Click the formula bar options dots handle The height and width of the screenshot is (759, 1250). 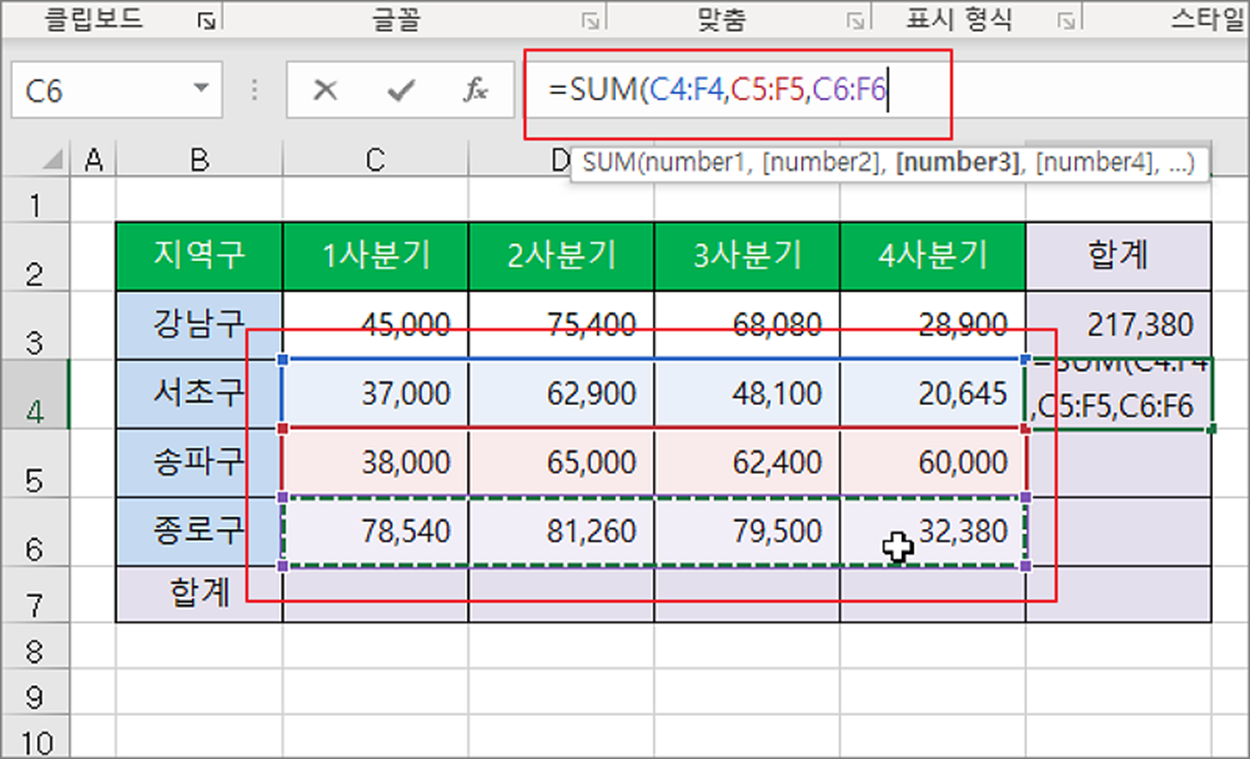[x=255, y=91]
